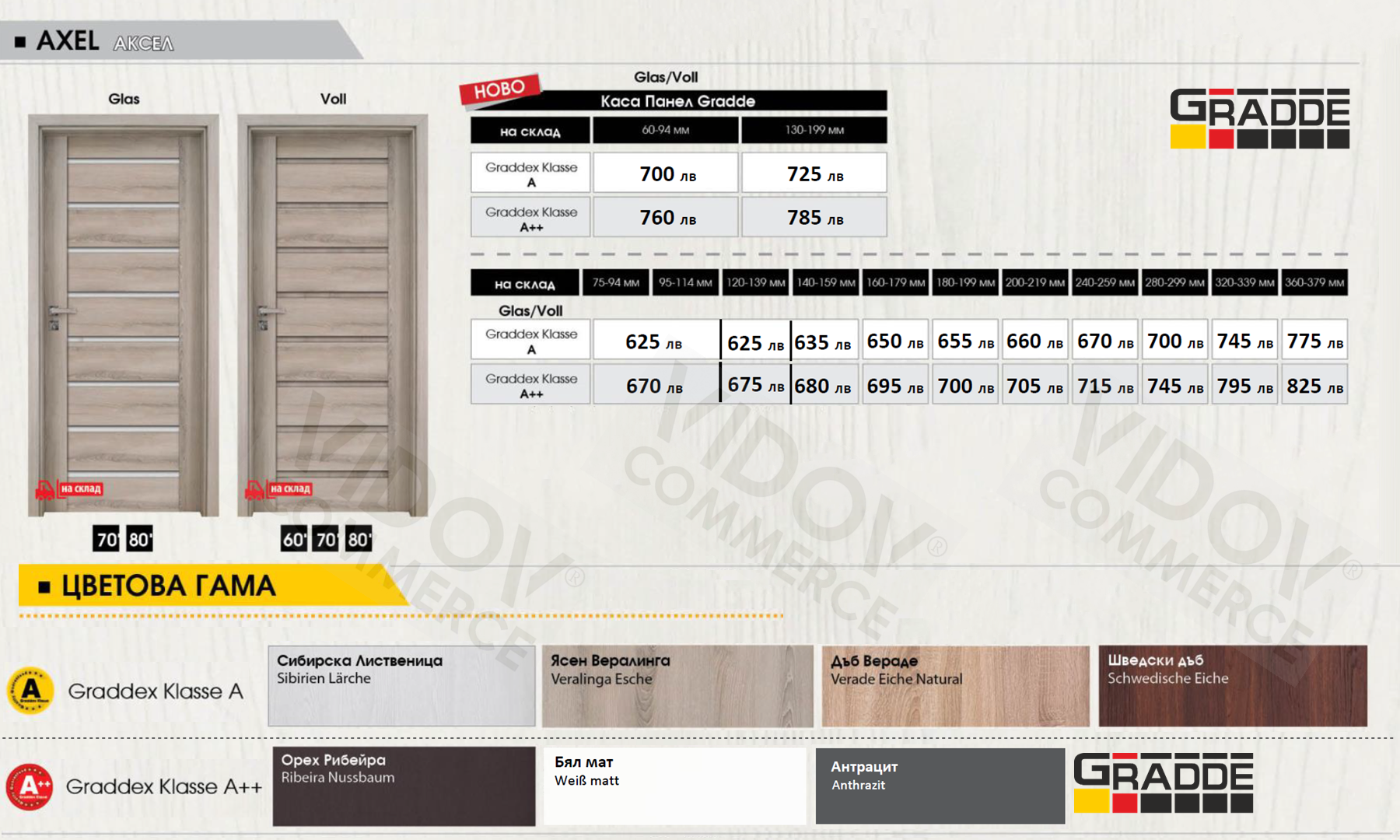The width and height of the screenshot is (1400, 840).
Task: Click the Voll label above the right door
Action: (x=333, y=99)
